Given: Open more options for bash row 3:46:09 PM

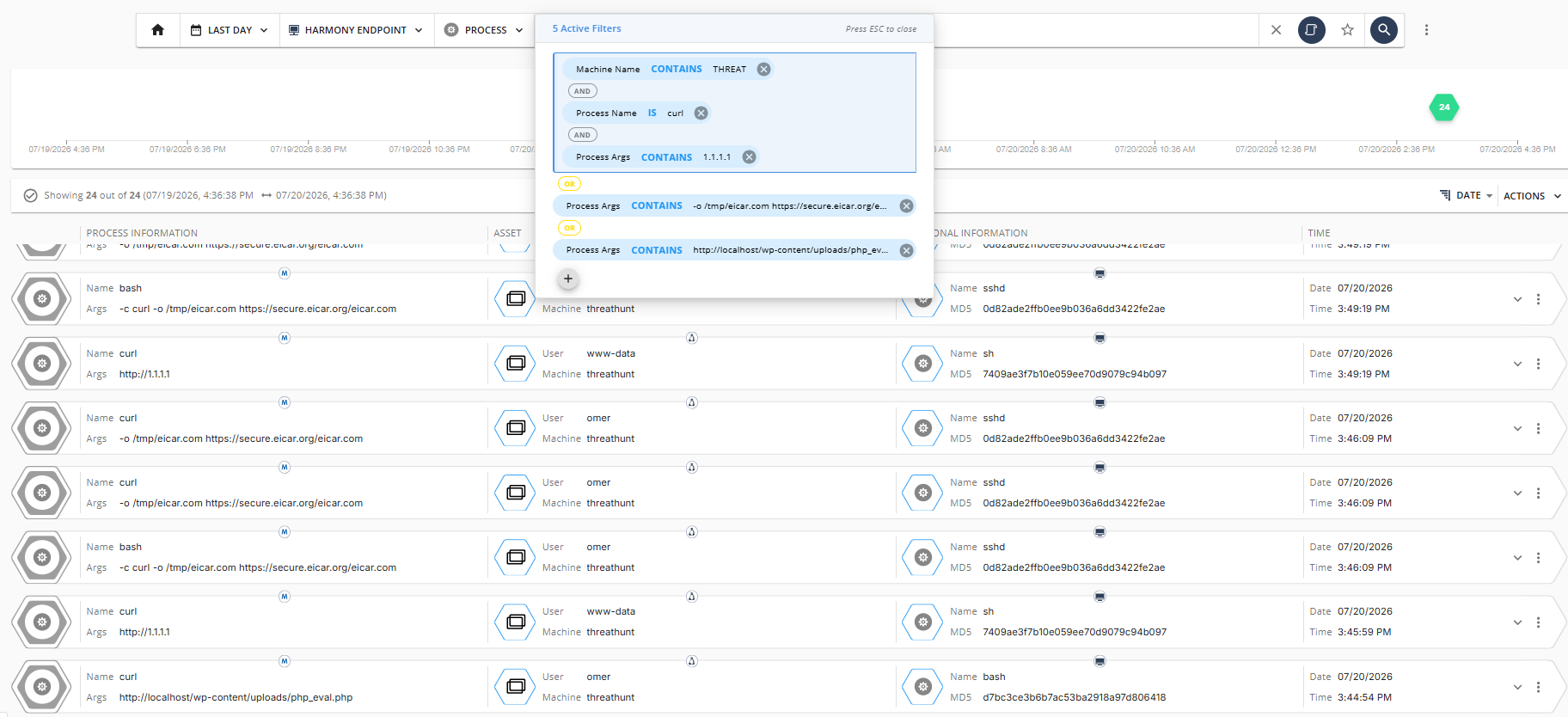Looking at the screenshot, I should click(x=1538, y=557).
